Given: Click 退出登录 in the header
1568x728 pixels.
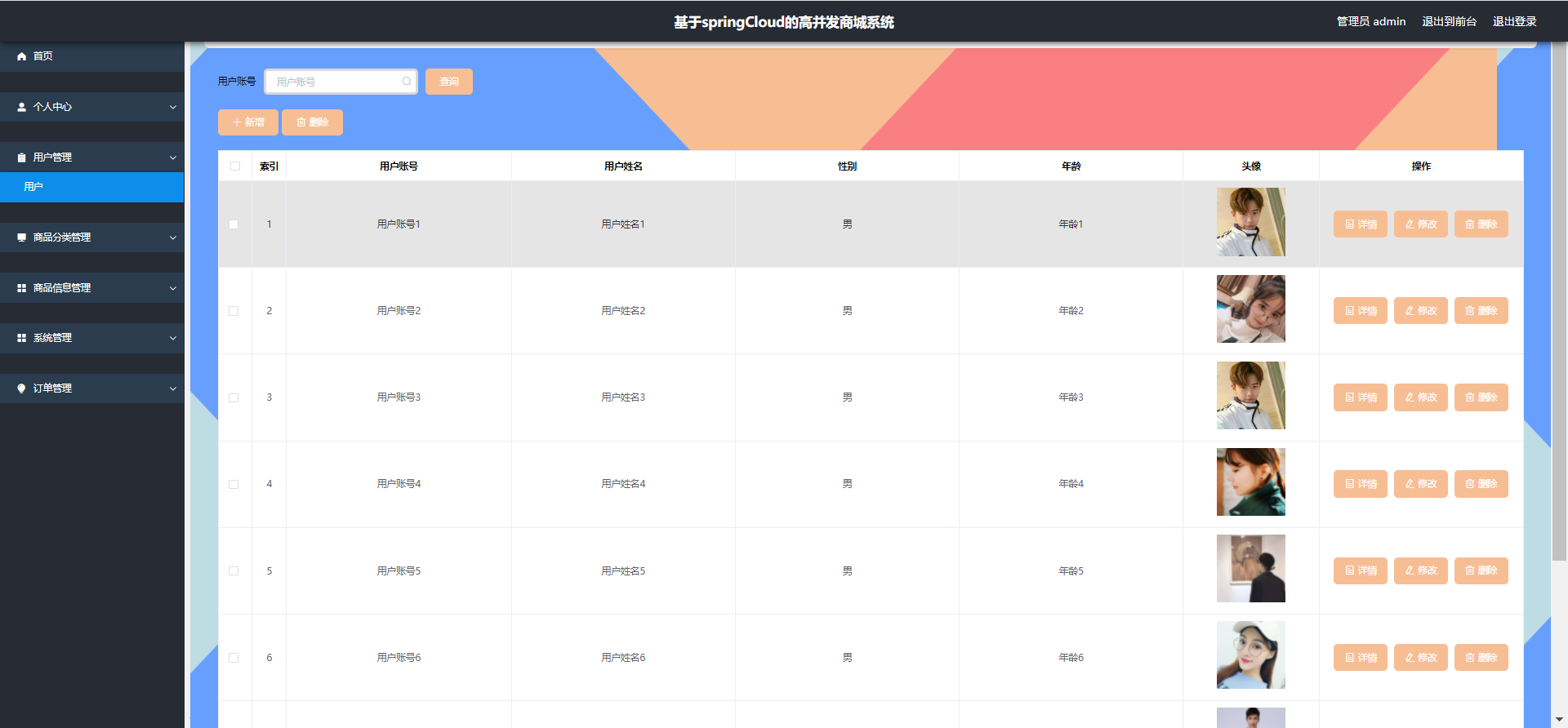Looking at the screenshot, I should coord(1515,21).
